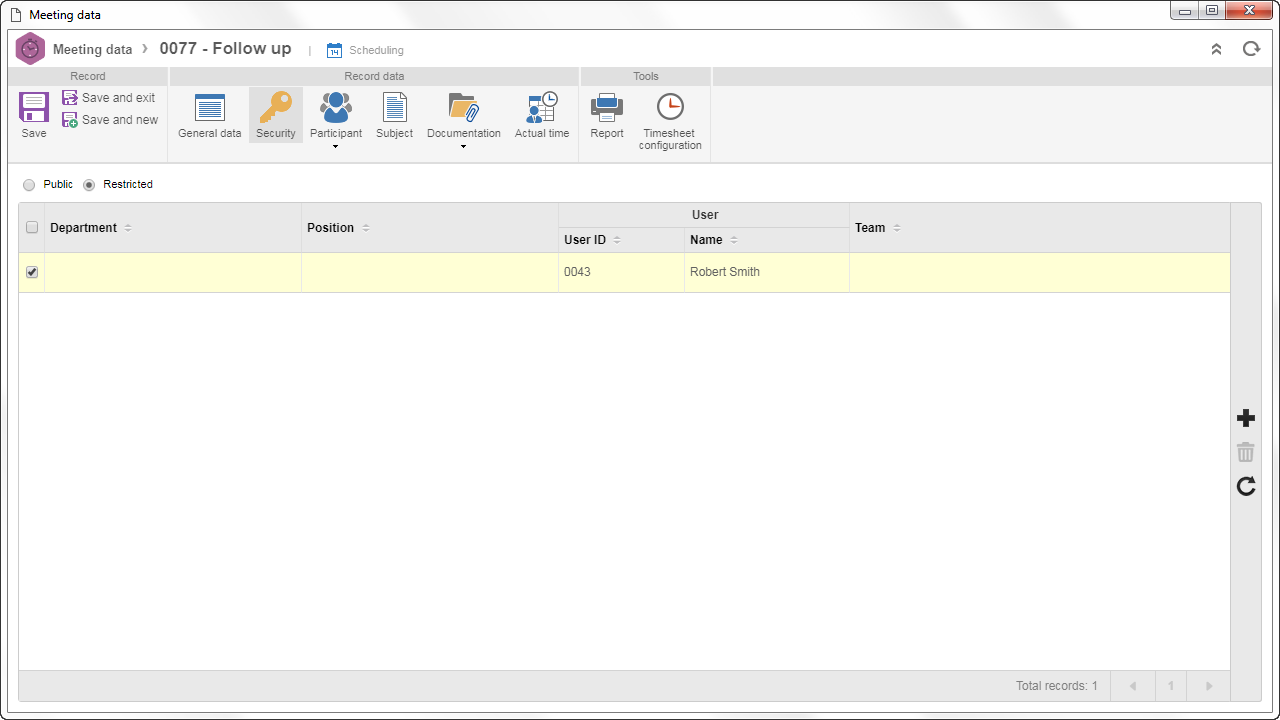Open the Documentation folder icon
Viewport: 1280px width, 720px height.
[464, 108]
